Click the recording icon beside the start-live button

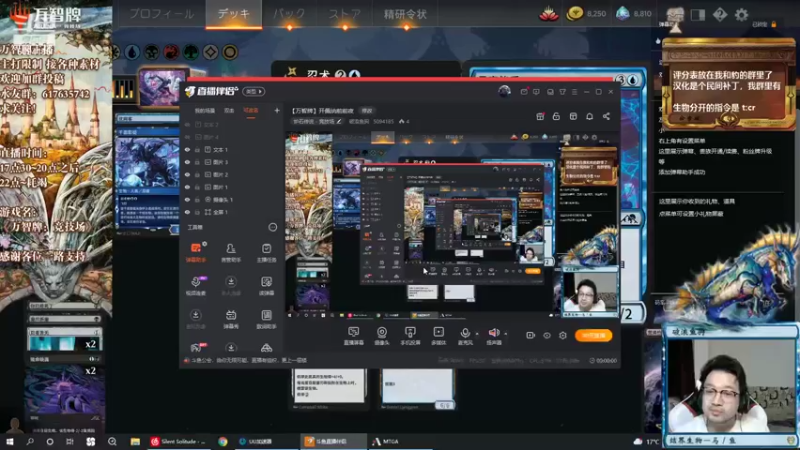pyautogui.click(x=531, y=335)
